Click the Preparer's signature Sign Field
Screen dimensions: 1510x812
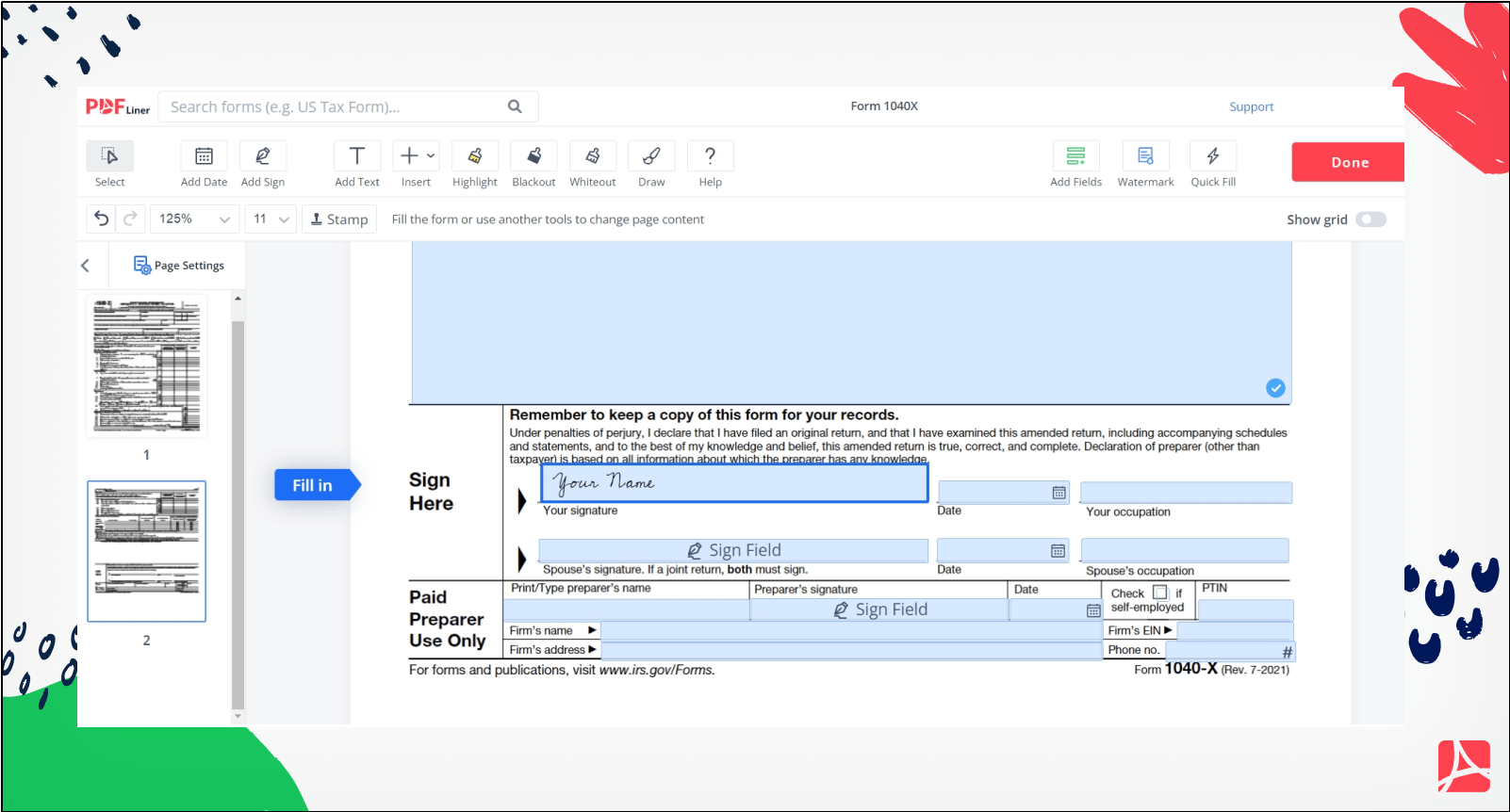(x=879, y=610)
